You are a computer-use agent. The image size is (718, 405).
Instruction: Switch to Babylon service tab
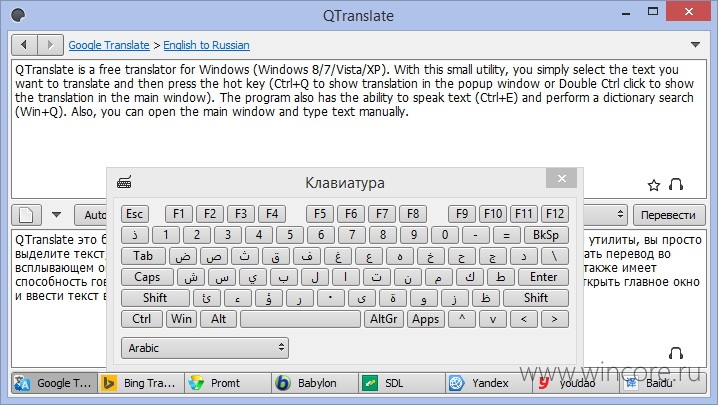315,383
